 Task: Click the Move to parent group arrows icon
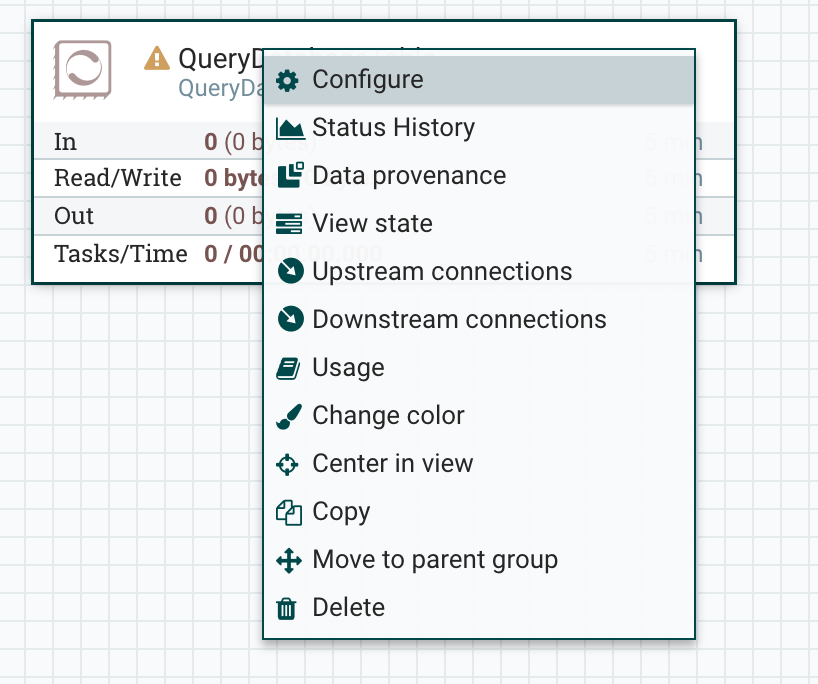(x=288, y=559)
